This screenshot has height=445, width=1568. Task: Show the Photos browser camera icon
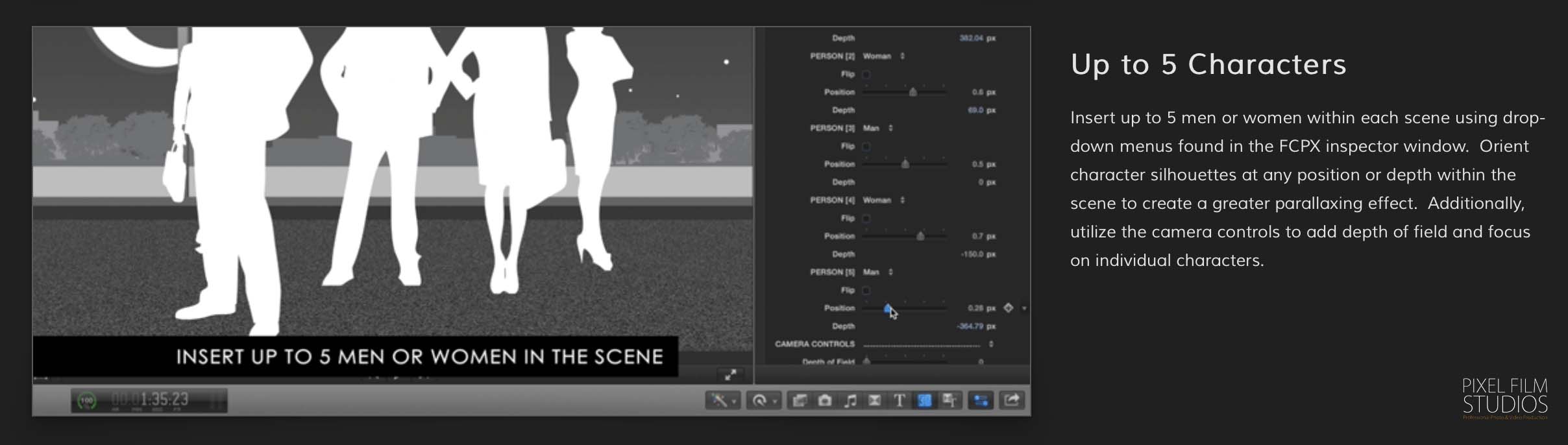point(824,401)
